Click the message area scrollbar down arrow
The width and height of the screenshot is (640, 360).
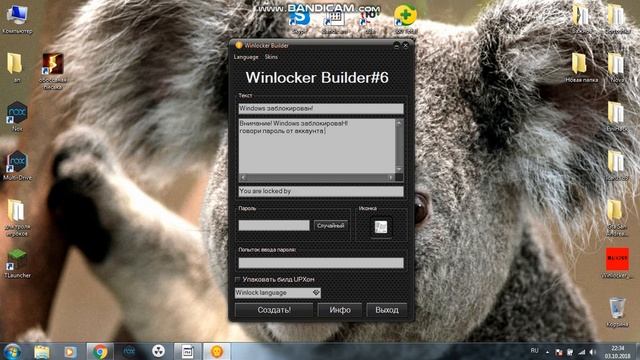pos(399,169)
